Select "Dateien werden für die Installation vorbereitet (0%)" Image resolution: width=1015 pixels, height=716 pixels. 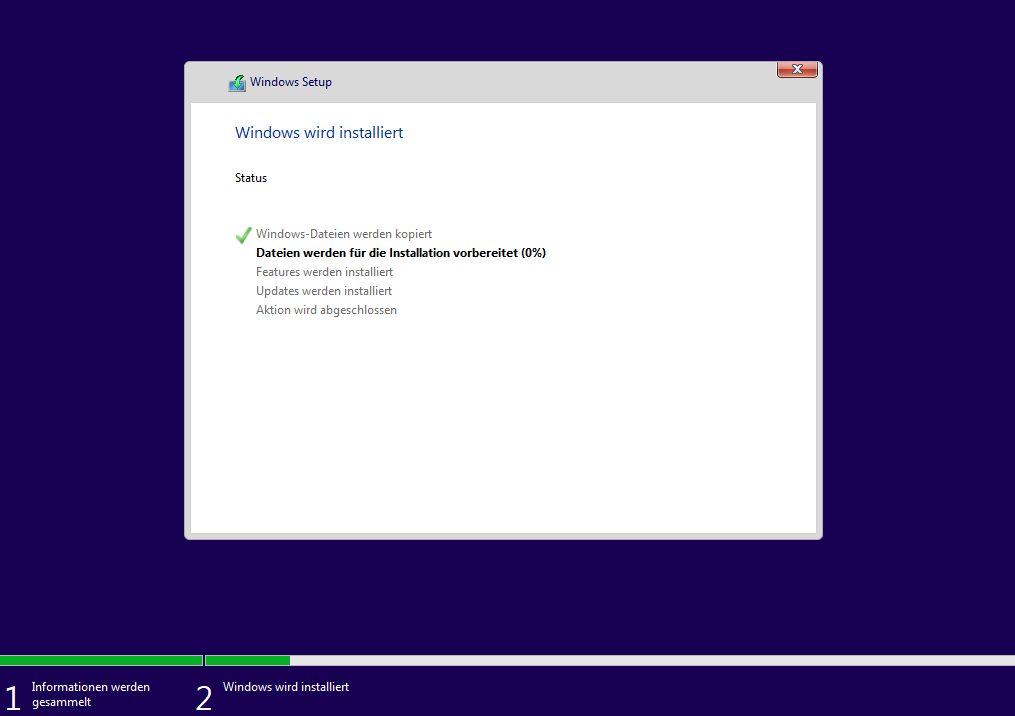(401, 253)
